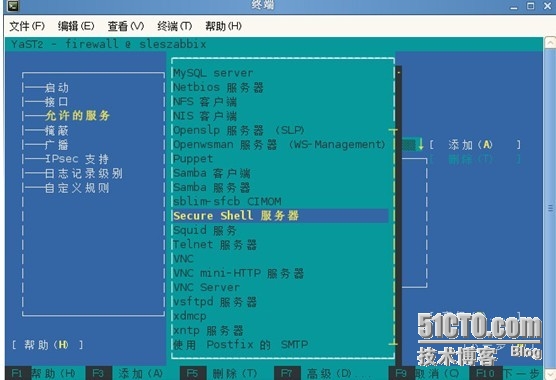Image resolution: width=556 pixels, height=380 pixels.
Task: Select IPsec 支持 in the tree
Action: pos(77,159)
